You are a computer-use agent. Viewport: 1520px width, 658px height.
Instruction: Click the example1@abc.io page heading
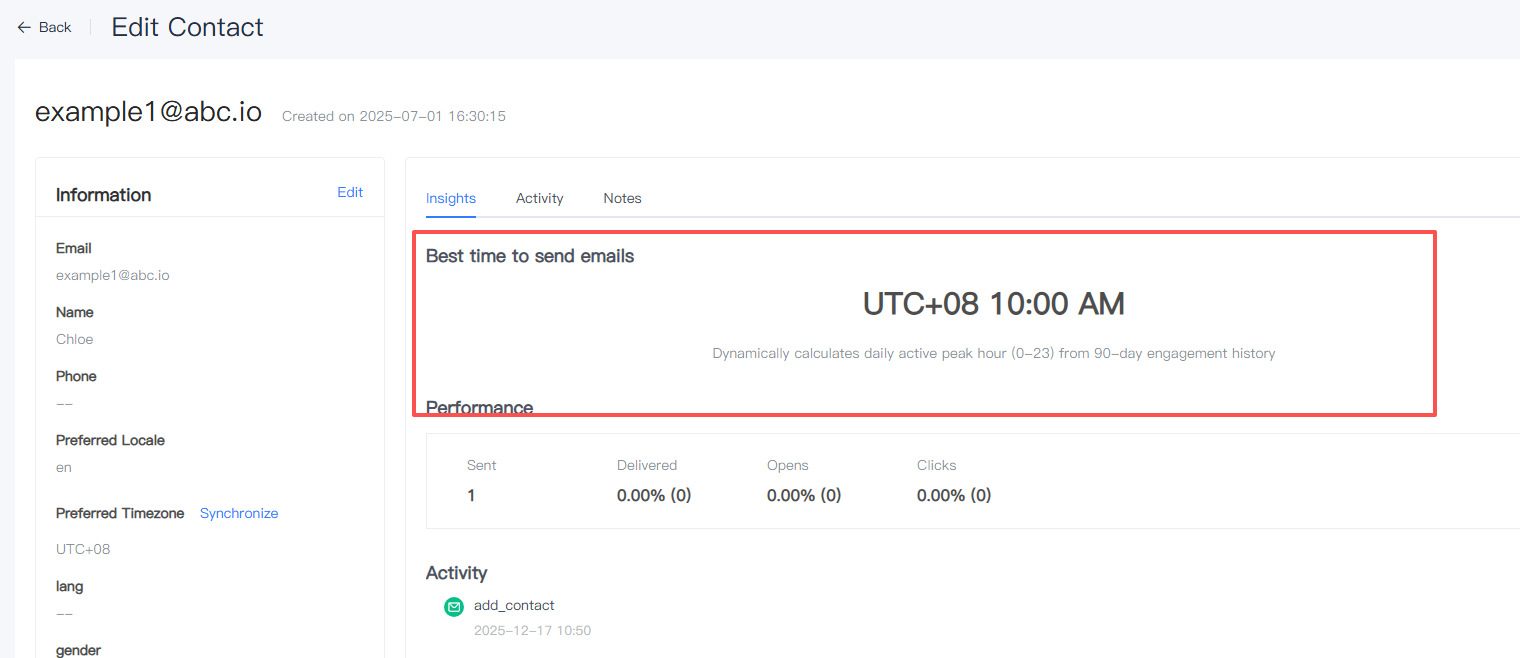(148, 112)
